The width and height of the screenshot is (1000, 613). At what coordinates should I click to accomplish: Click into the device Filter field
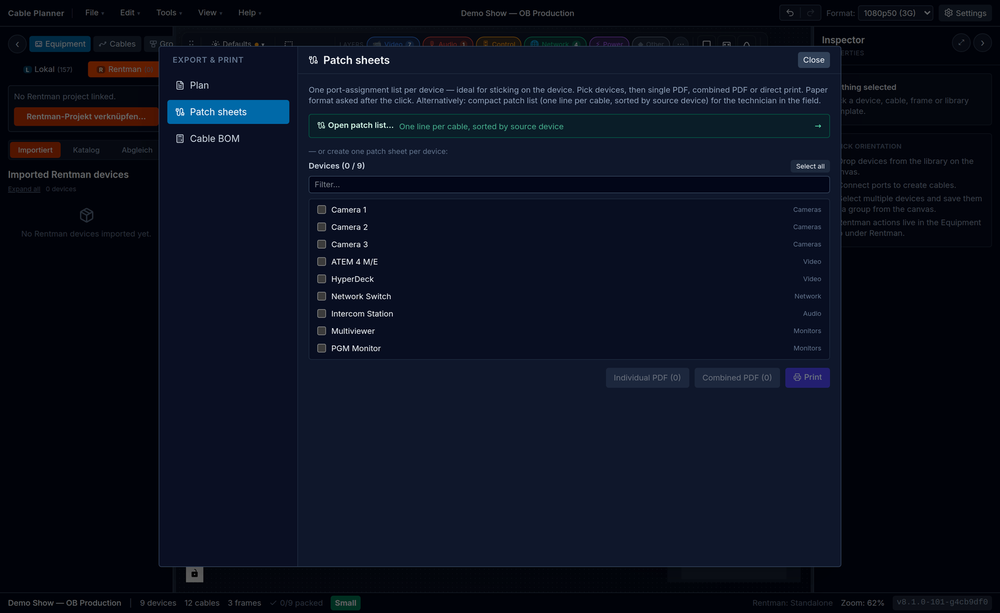[569, 184]
